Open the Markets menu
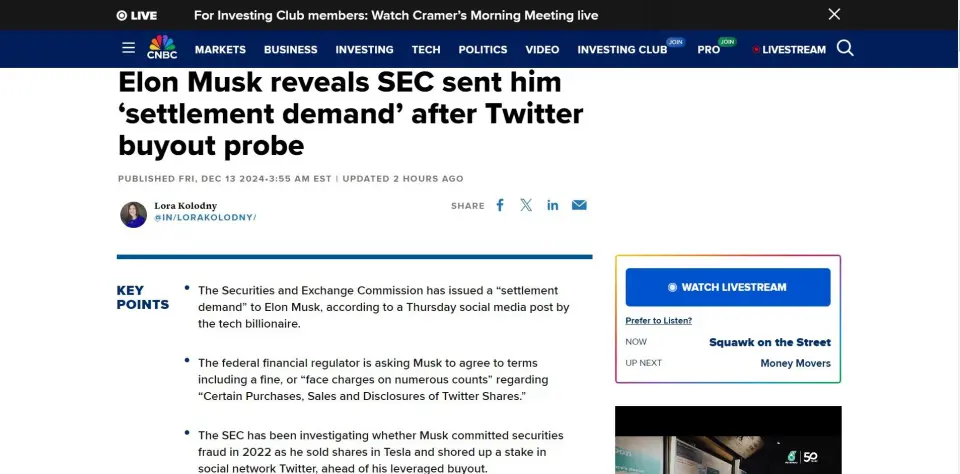 pos(220,49)
